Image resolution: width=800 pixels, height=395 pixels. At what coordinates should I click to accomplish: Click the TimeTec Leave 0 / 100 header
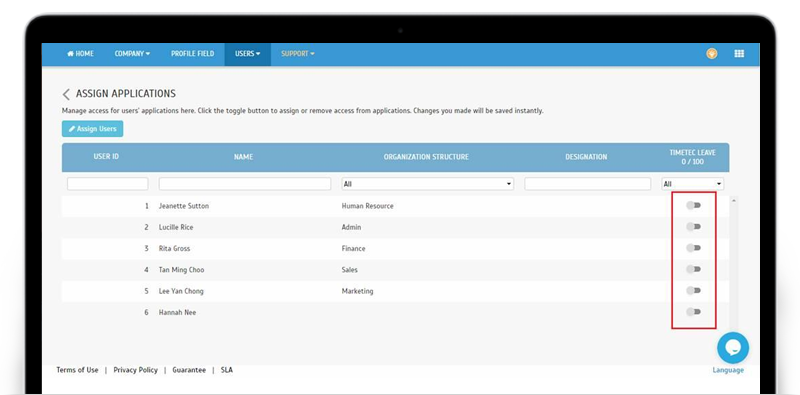pos(692,157)
